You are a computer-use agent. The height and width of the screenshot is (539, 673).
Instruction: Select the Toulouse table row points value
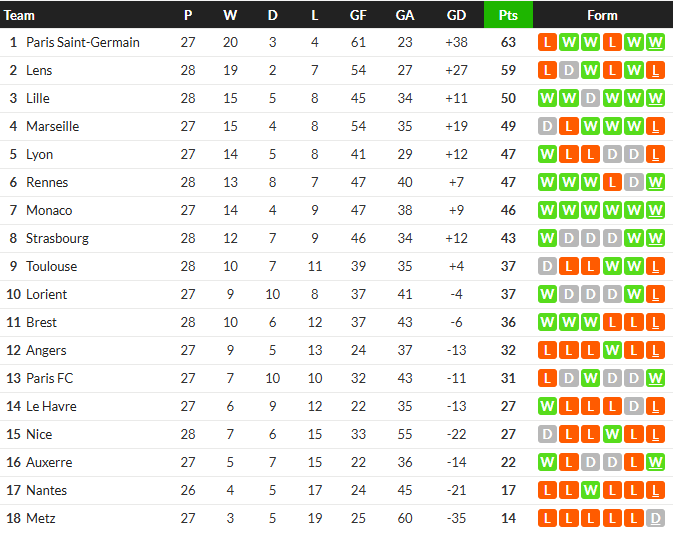(508, 267)
